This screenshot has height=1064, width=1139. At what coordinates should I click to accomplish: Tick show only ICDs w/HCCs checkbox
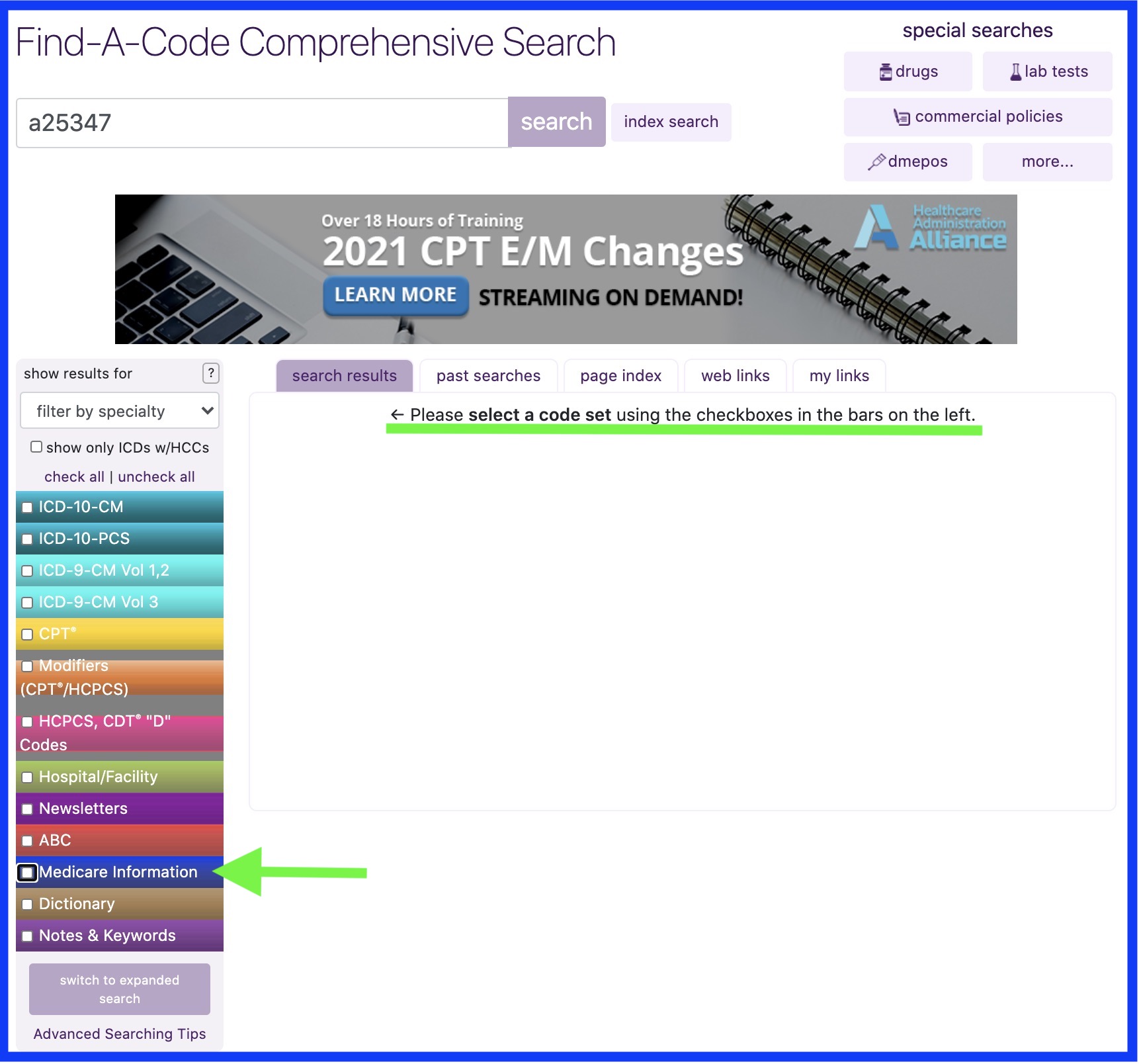click(x=36, y=447)
